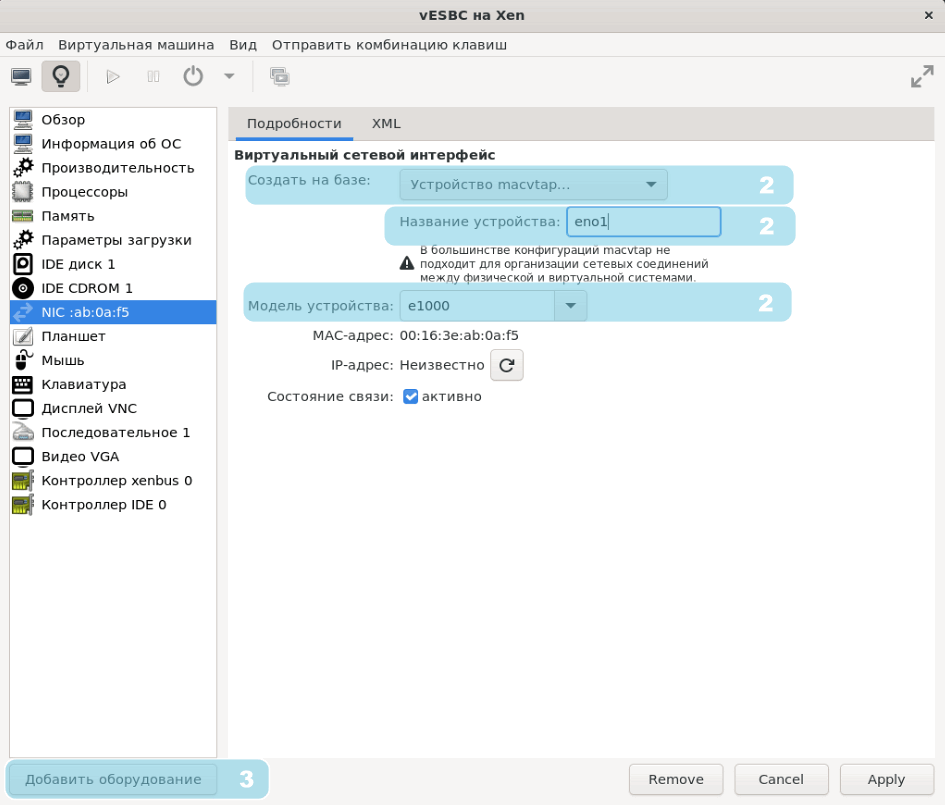Open Параметры загрузки item

pyautogui.click(x=113, y=240)
